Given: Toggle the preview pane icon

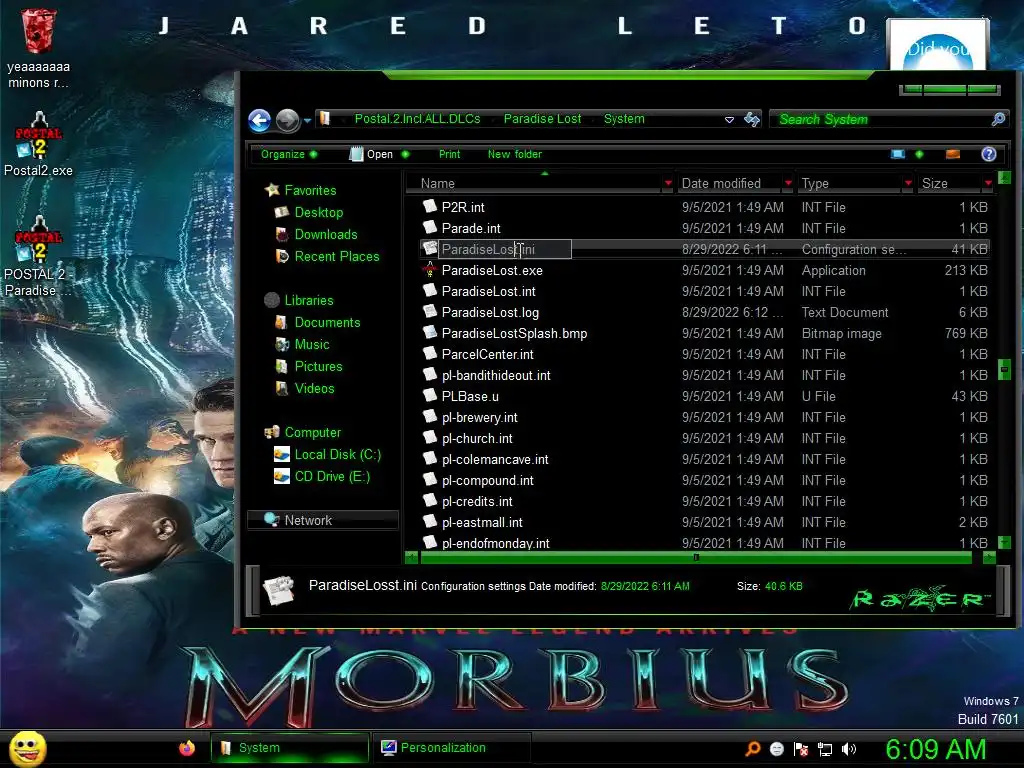Looking at the screenshot, I should click(x=953, y=154).
